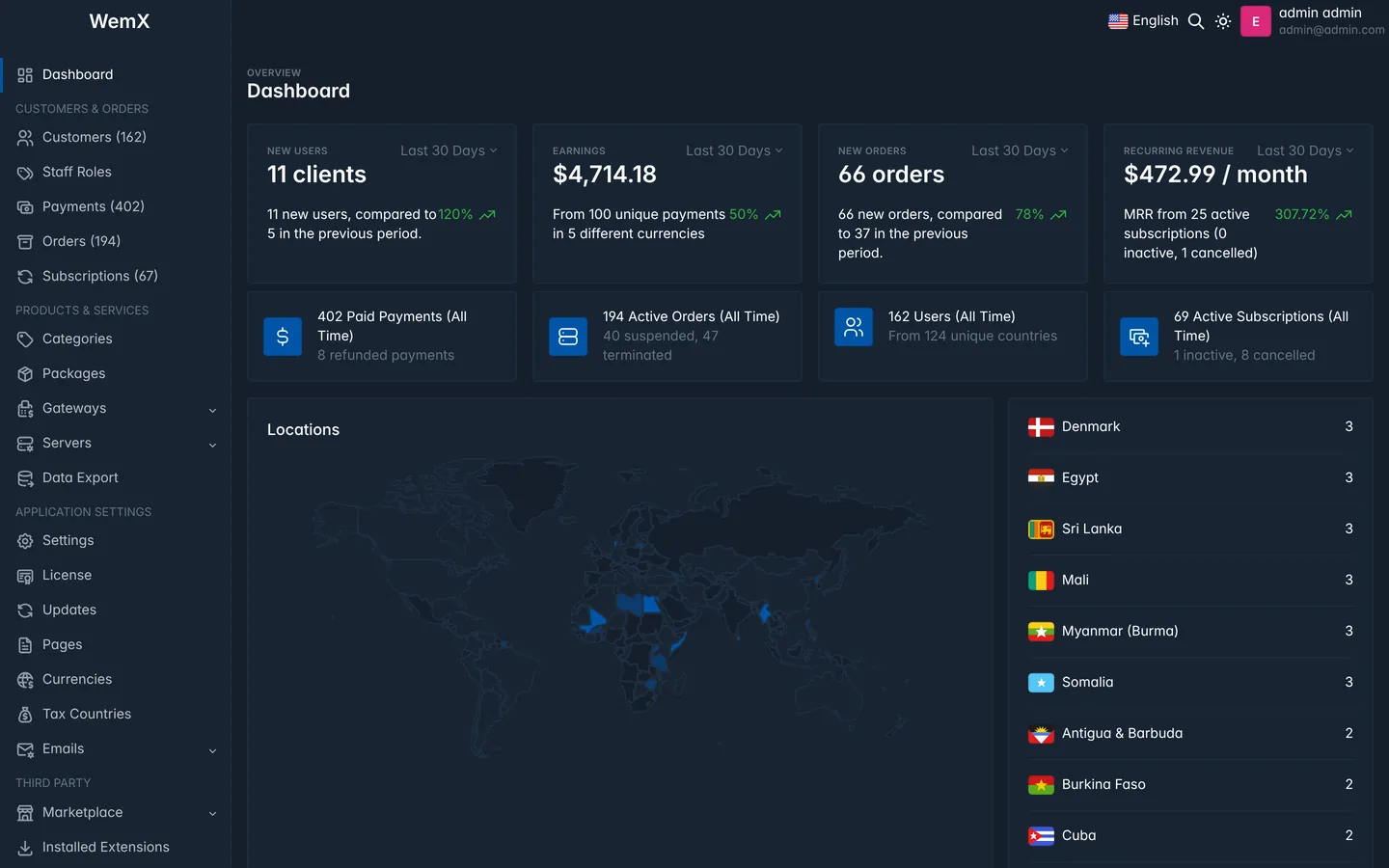
Task: Click the Burkina Faso country row
Action: 1190,785
